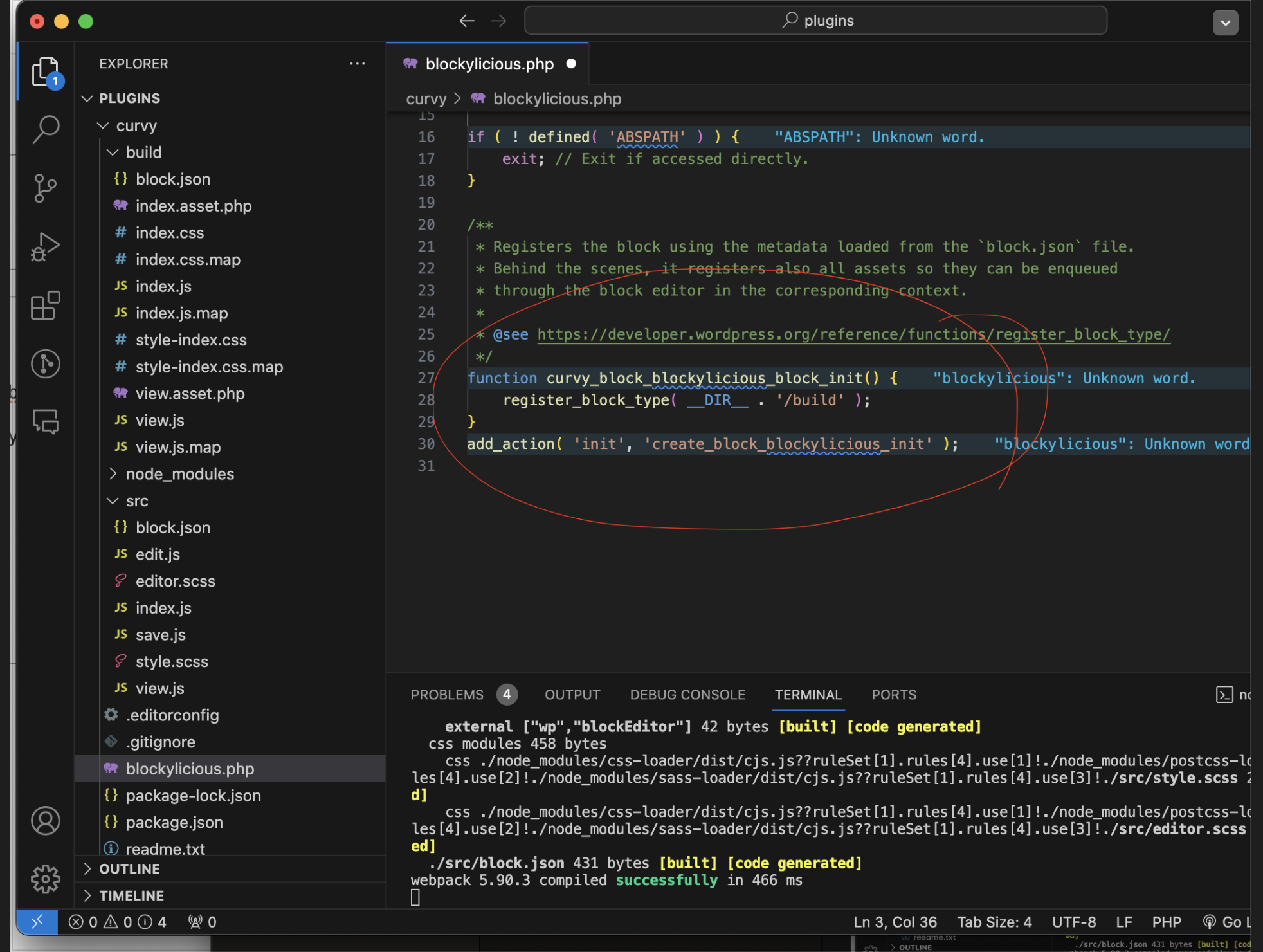Go forward with the right arrow
Viewport: 1263px width, 952px height.
pyautogui.click(x=499, y=21)
